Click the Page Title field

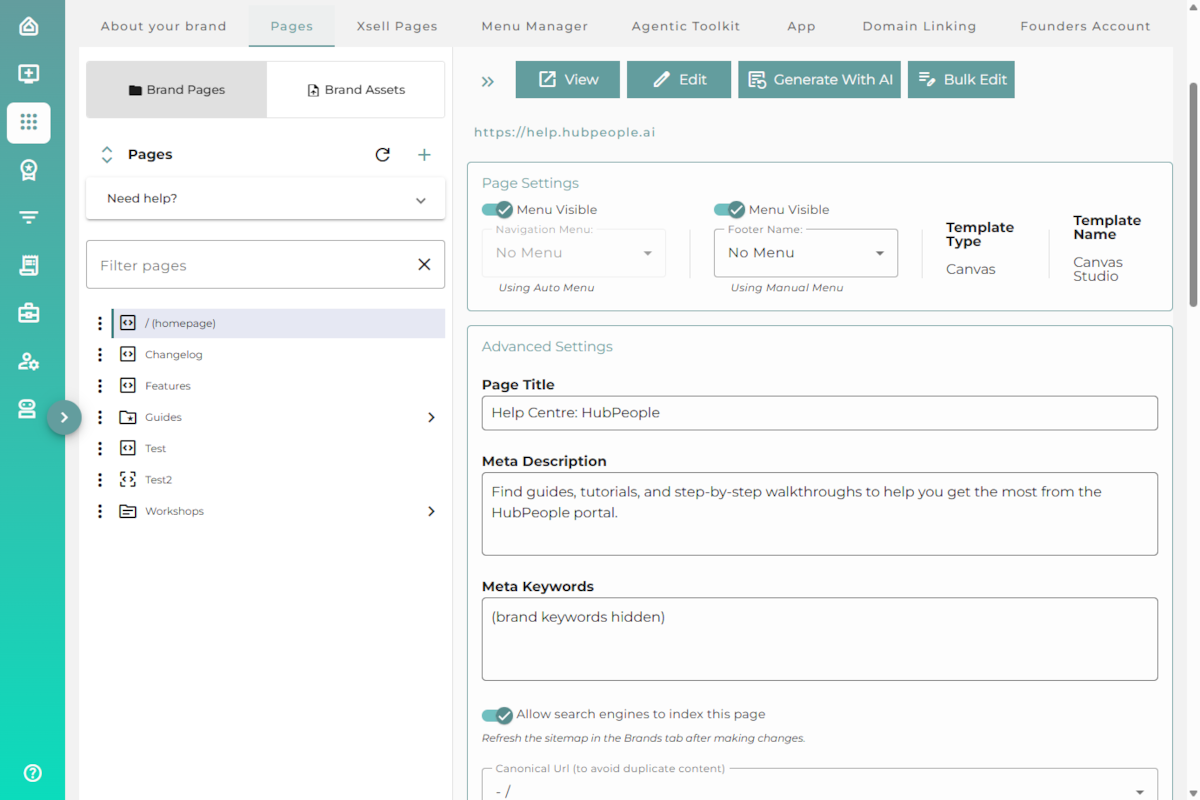[x=820, y=413]
